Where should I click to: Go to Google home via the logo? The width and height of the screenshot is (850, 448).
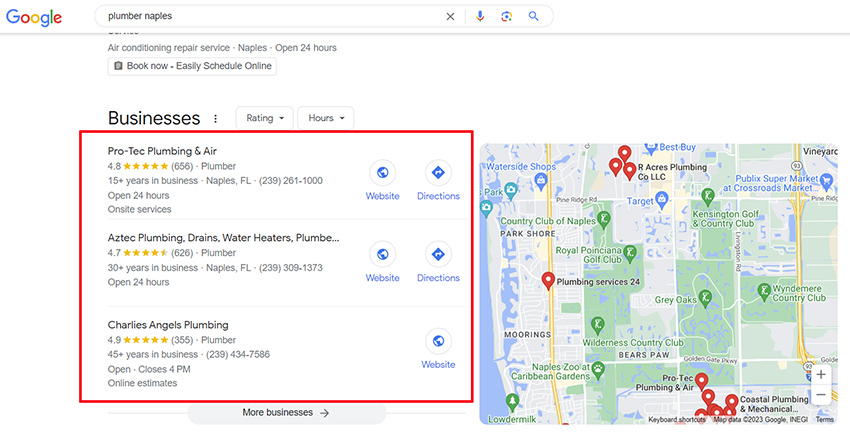pos(34,17)
